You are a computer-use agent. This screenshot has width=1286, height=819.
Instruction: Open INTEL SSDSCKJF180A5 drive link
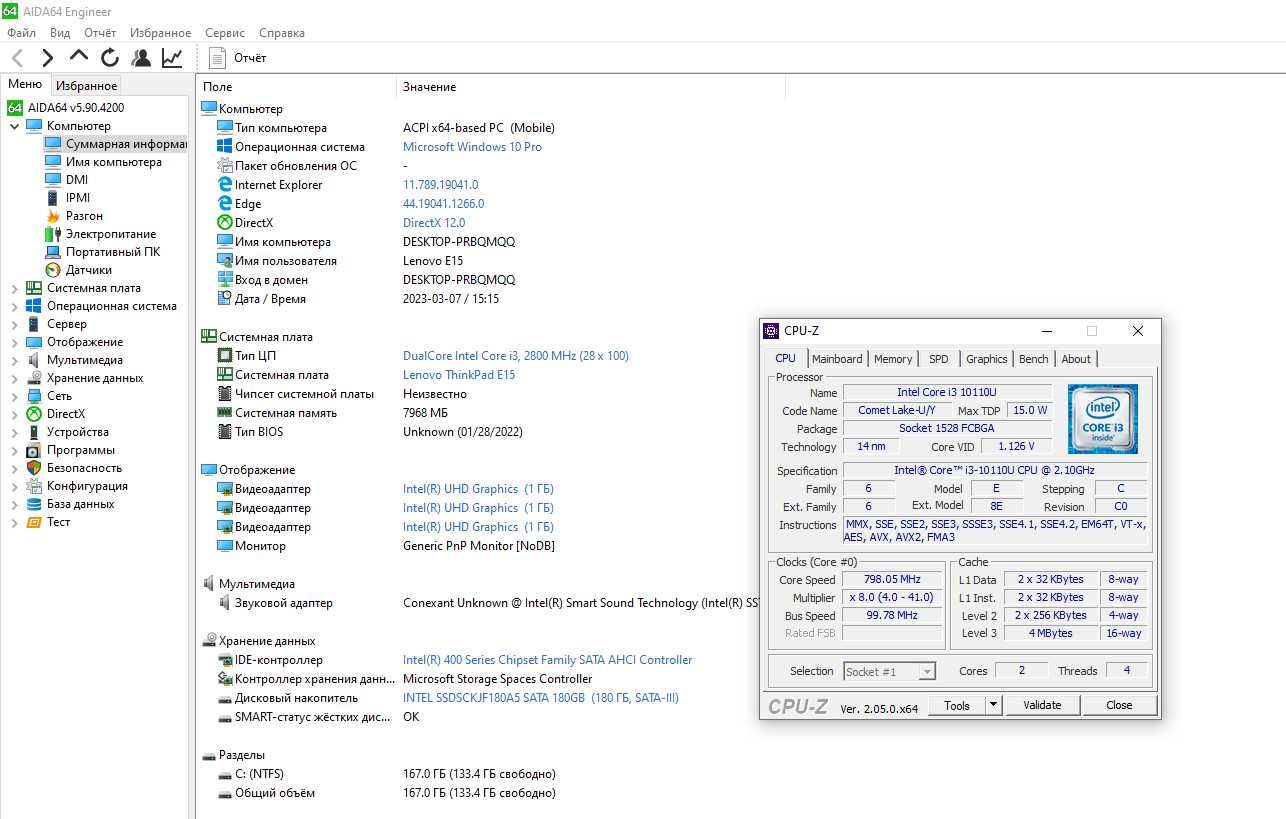click(x=541, y=698)
